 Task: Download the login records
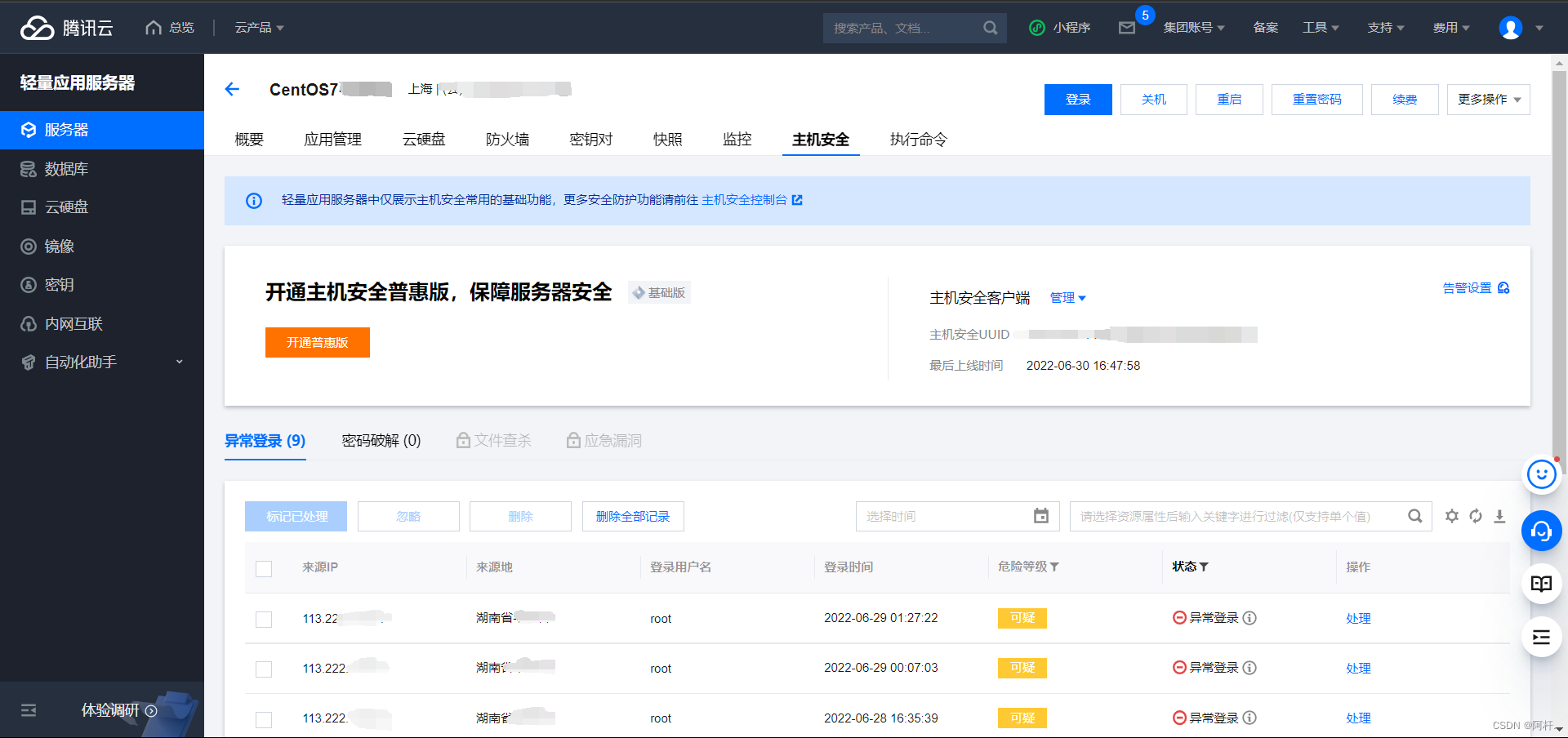click(x=1499, y=516)
